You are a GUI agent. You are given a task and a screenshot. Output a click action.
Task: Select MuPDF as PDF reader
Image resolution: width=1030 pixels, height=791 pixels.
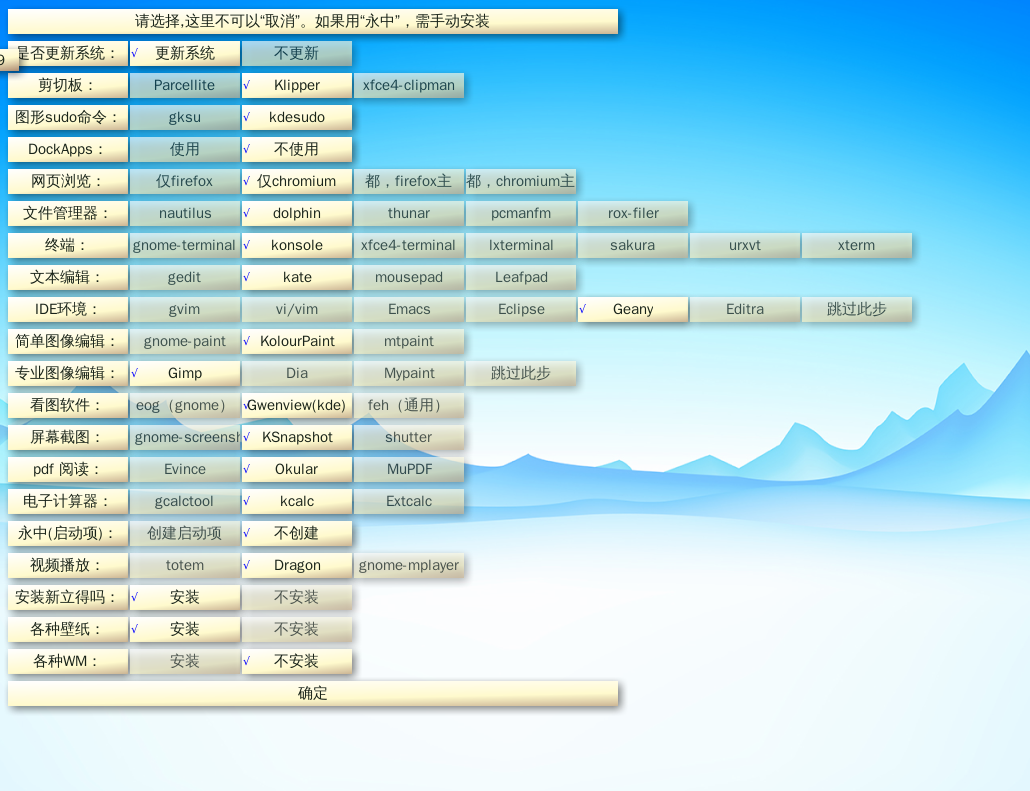point(409,470)
